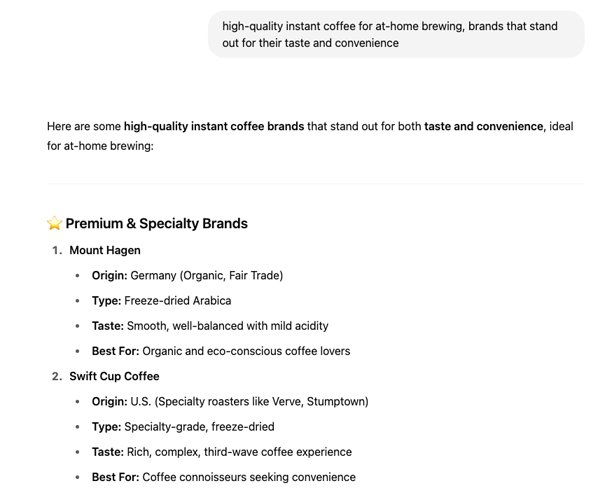The height and width of the screenshot is (496, 598).
Task: Click the 'Rich, complex, third-wave coffee experience' line
Action: coord(222,452)
